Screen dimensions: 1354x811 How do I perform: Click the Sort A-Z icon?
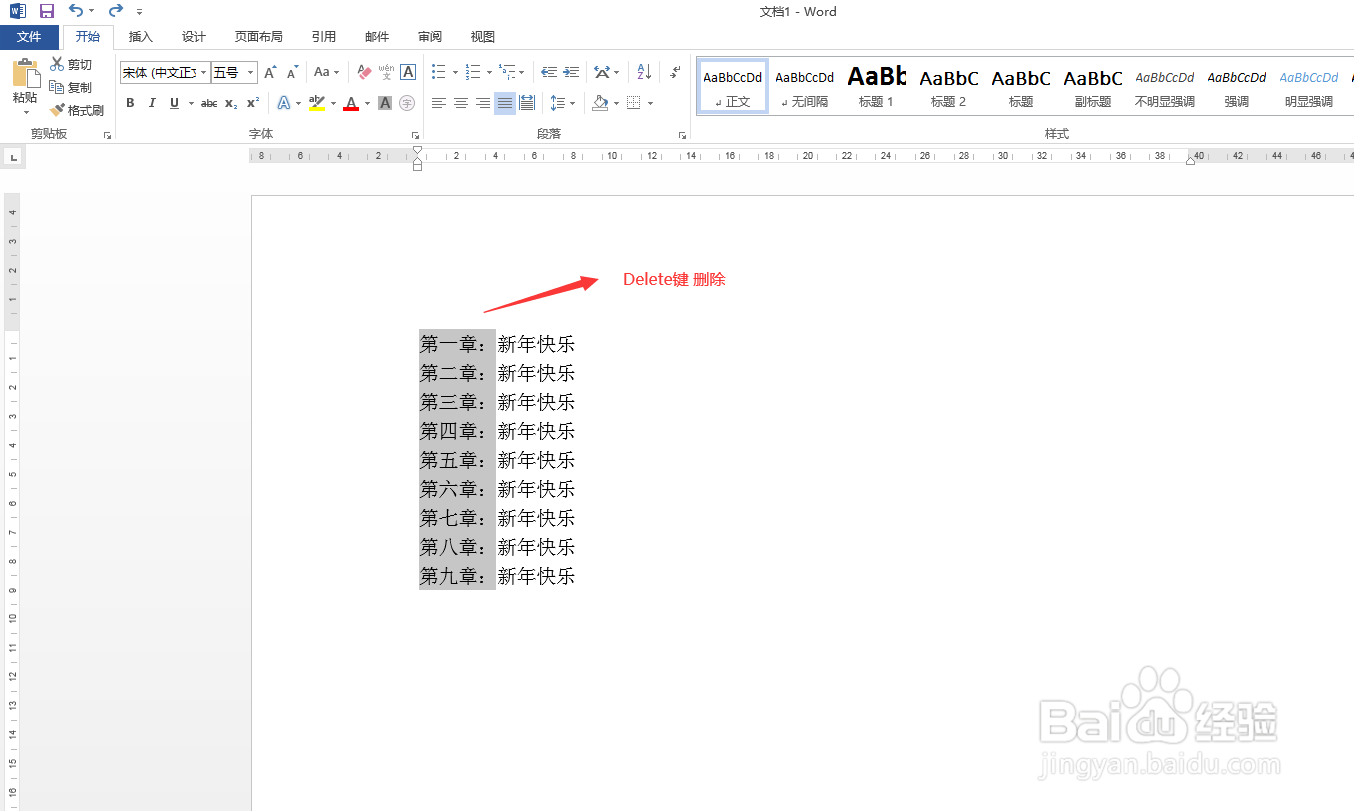coord(644,72)
